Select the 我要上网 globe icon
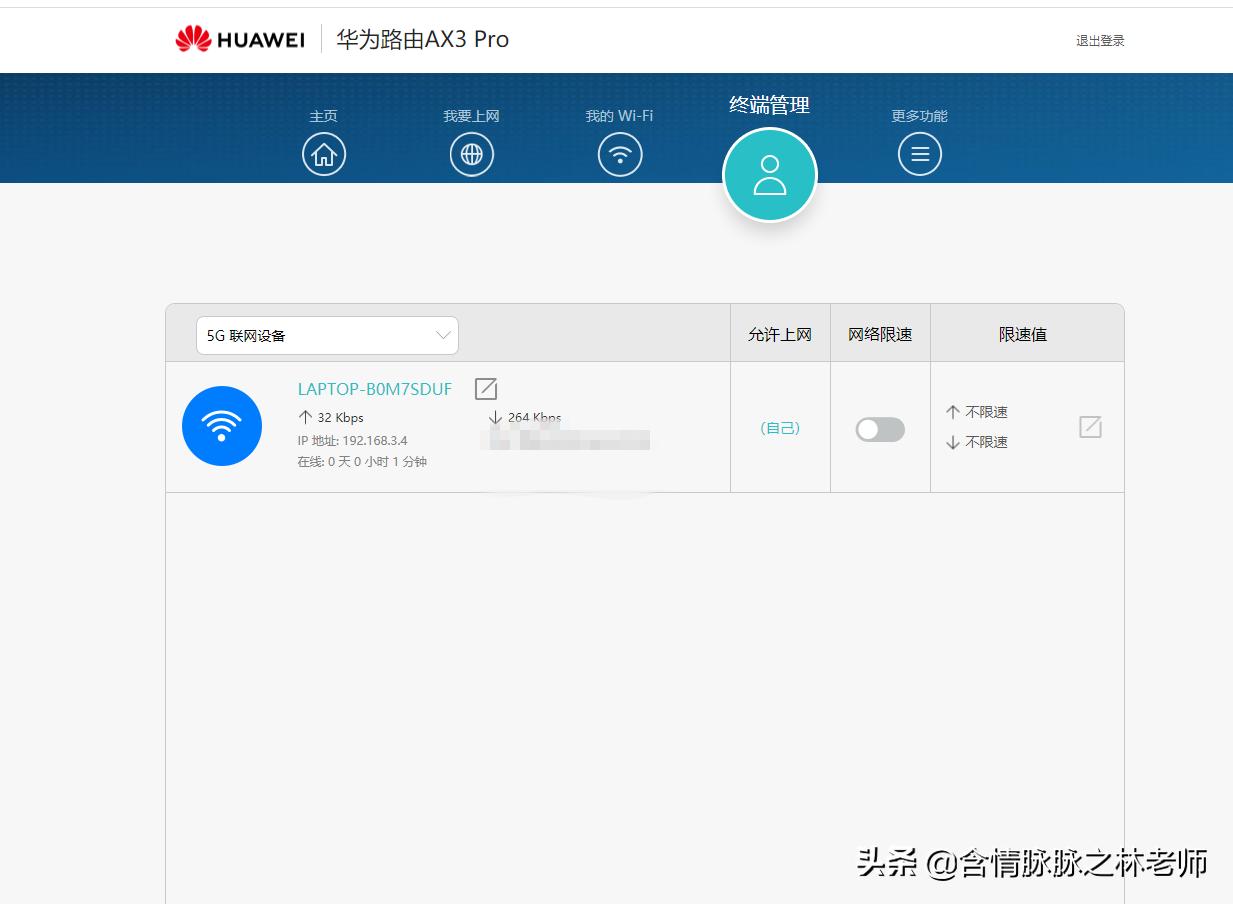The height and width of the screenshot is (904, 1233). point(471,153)
